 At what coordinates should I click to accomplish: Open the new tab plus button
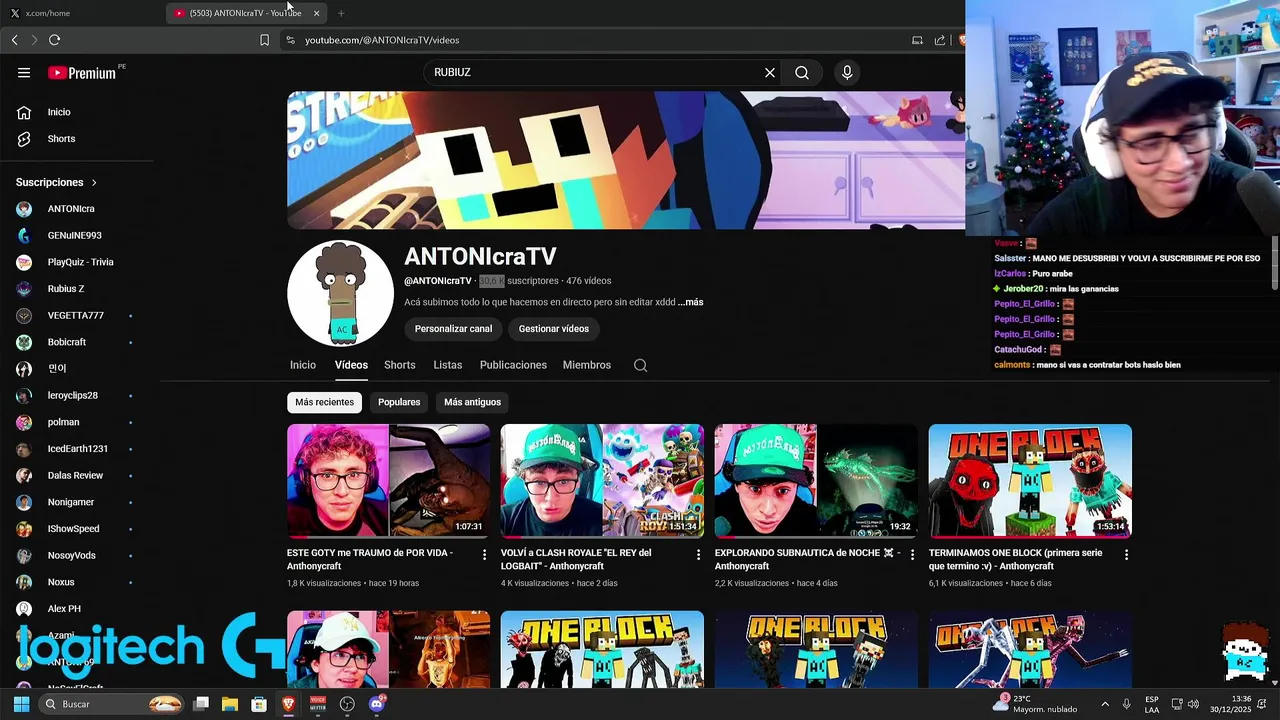341,13
